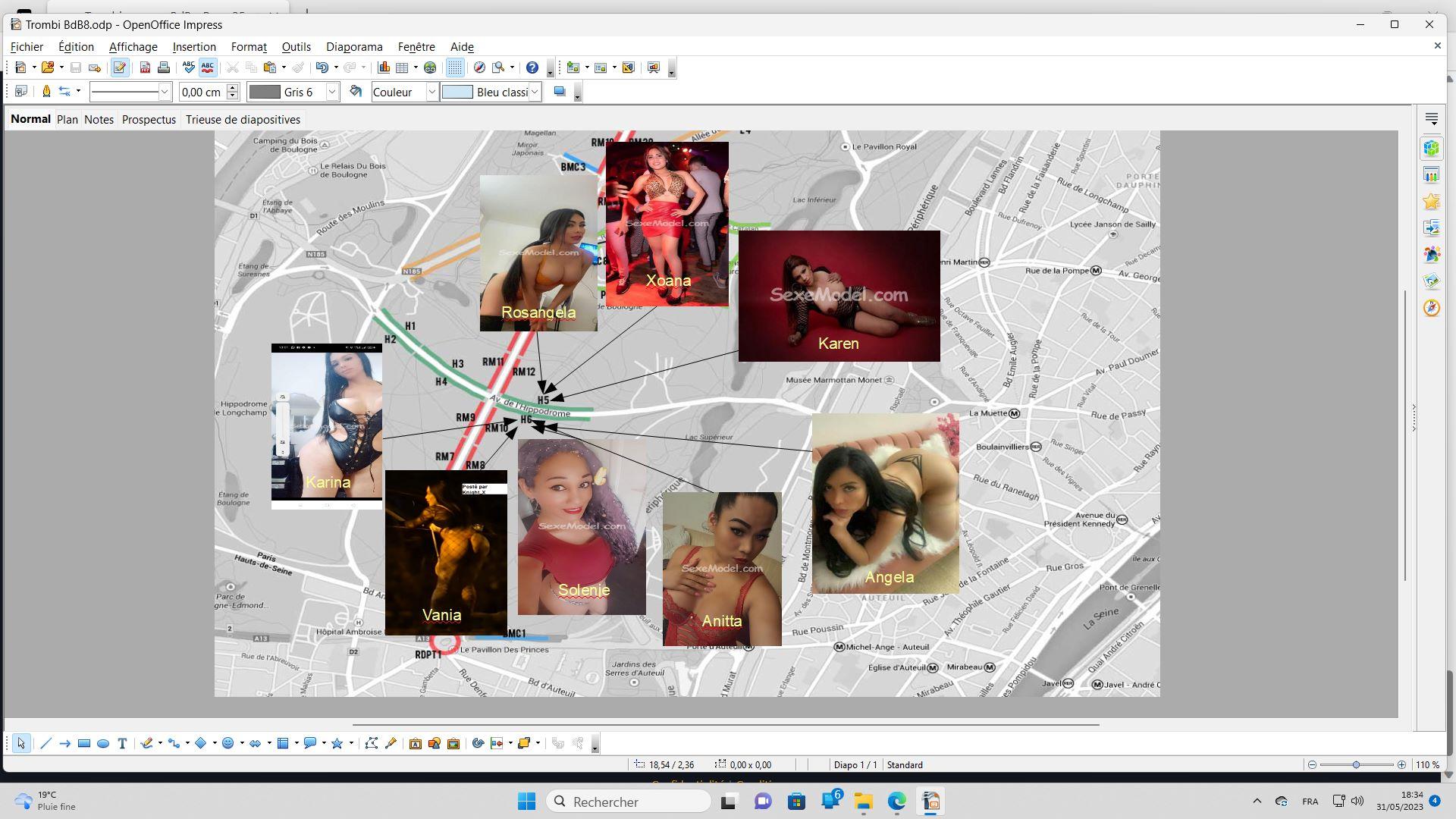Switch to Trieuse de diapositives tab

(x=243, y=119)
